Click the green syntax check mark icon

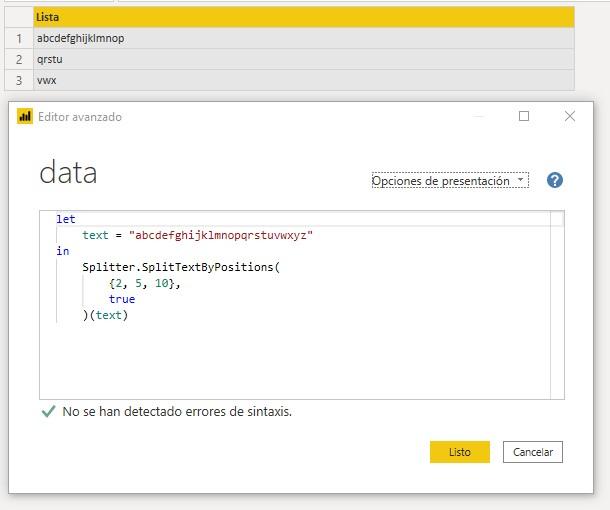[x=47, y=411]
